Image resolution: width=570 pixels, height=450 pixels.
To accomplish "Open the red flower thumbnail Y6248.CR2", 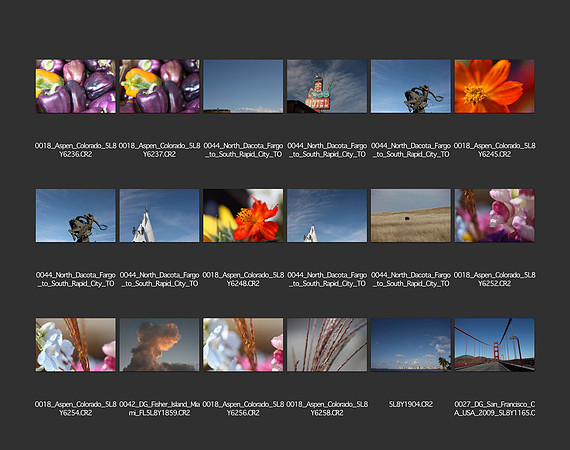I will pos(243,216).
